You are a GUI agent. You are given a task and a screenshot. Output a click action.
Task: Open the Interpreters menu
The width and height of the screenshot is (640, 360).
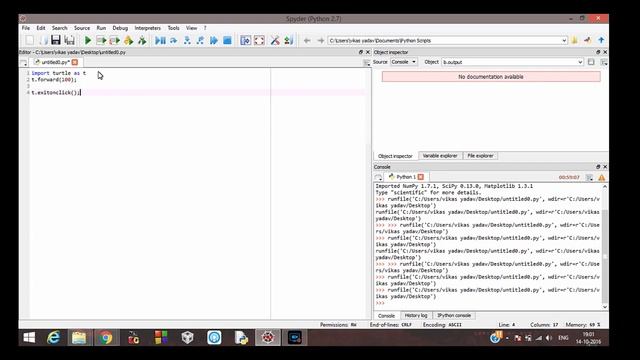[147, 28]
